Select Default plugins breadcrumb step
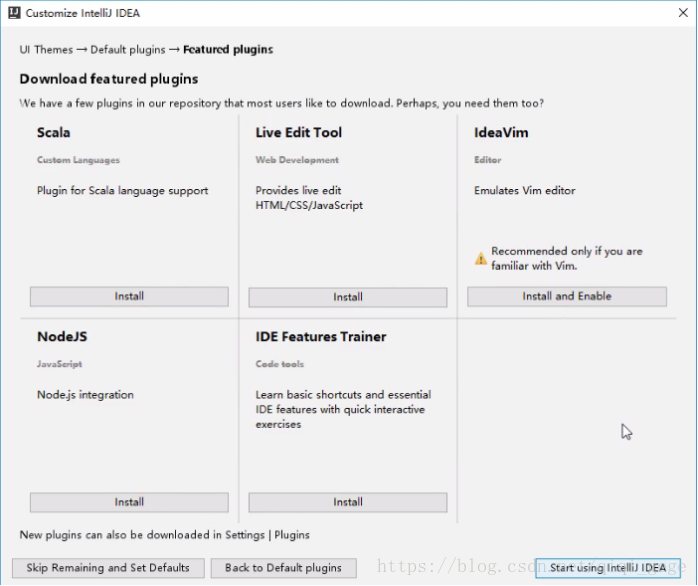Image resolution: width=698 pixels, height=586 pixels. pyautogui.click(x=128, y=49)
